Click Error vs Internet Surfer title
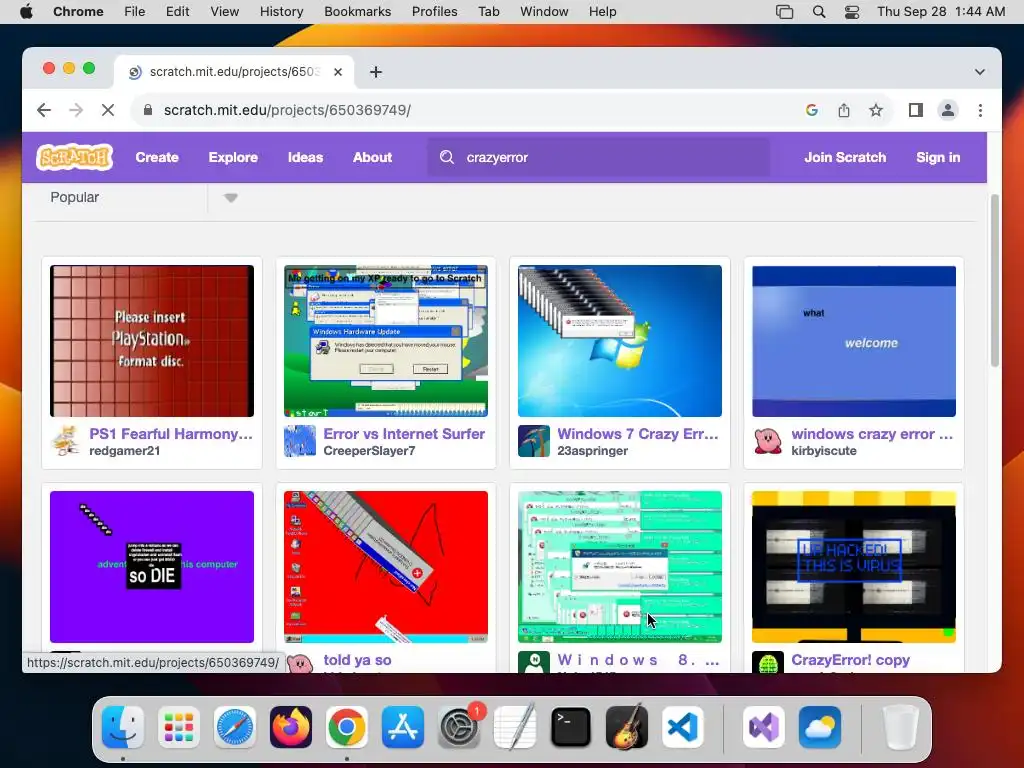Screen dimensions: 1024x768 coord(404,434)
